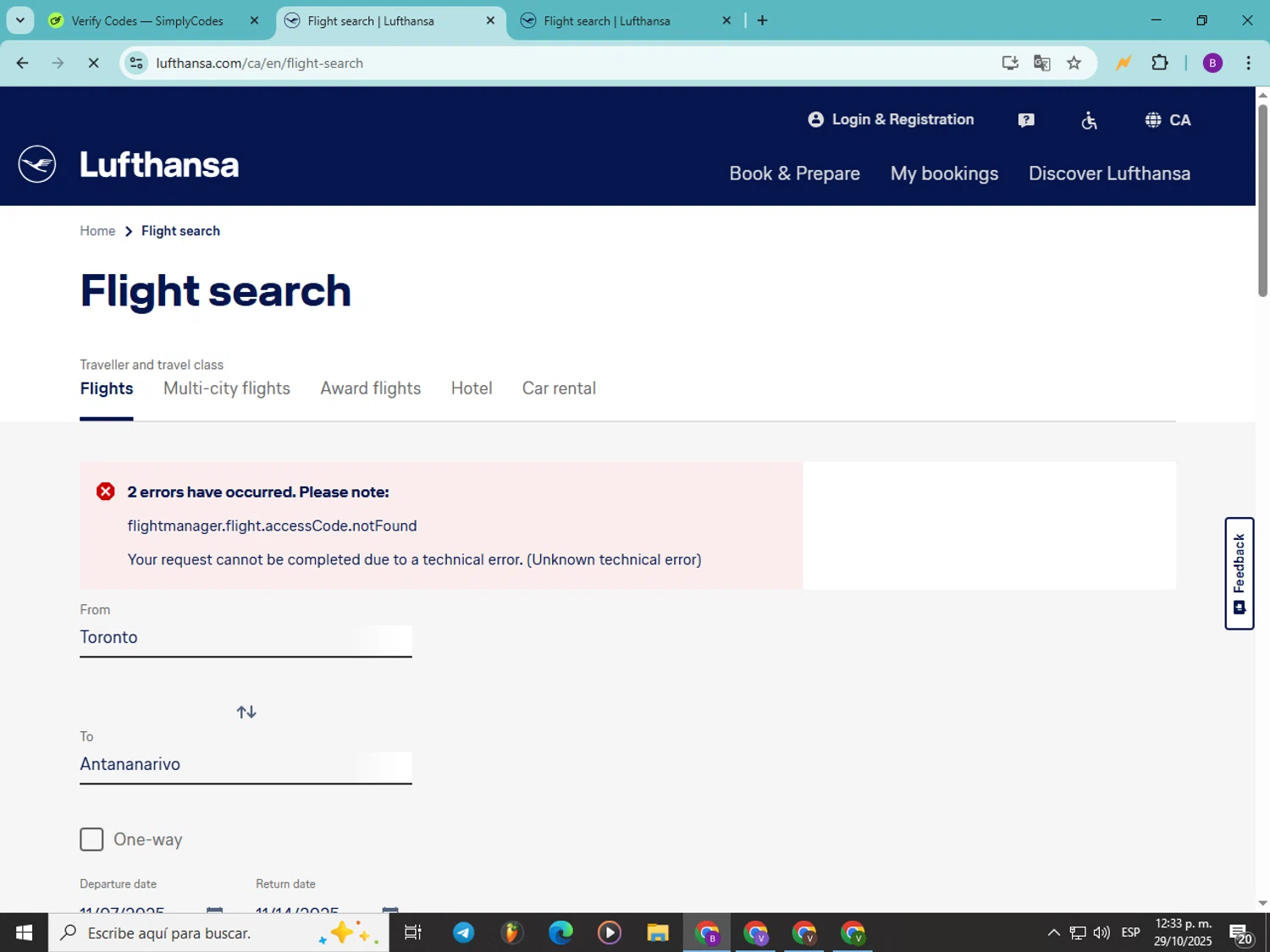Open Book & Prepare menu
The width and height of the screenshot is (1270, 952).
(794, 173)
